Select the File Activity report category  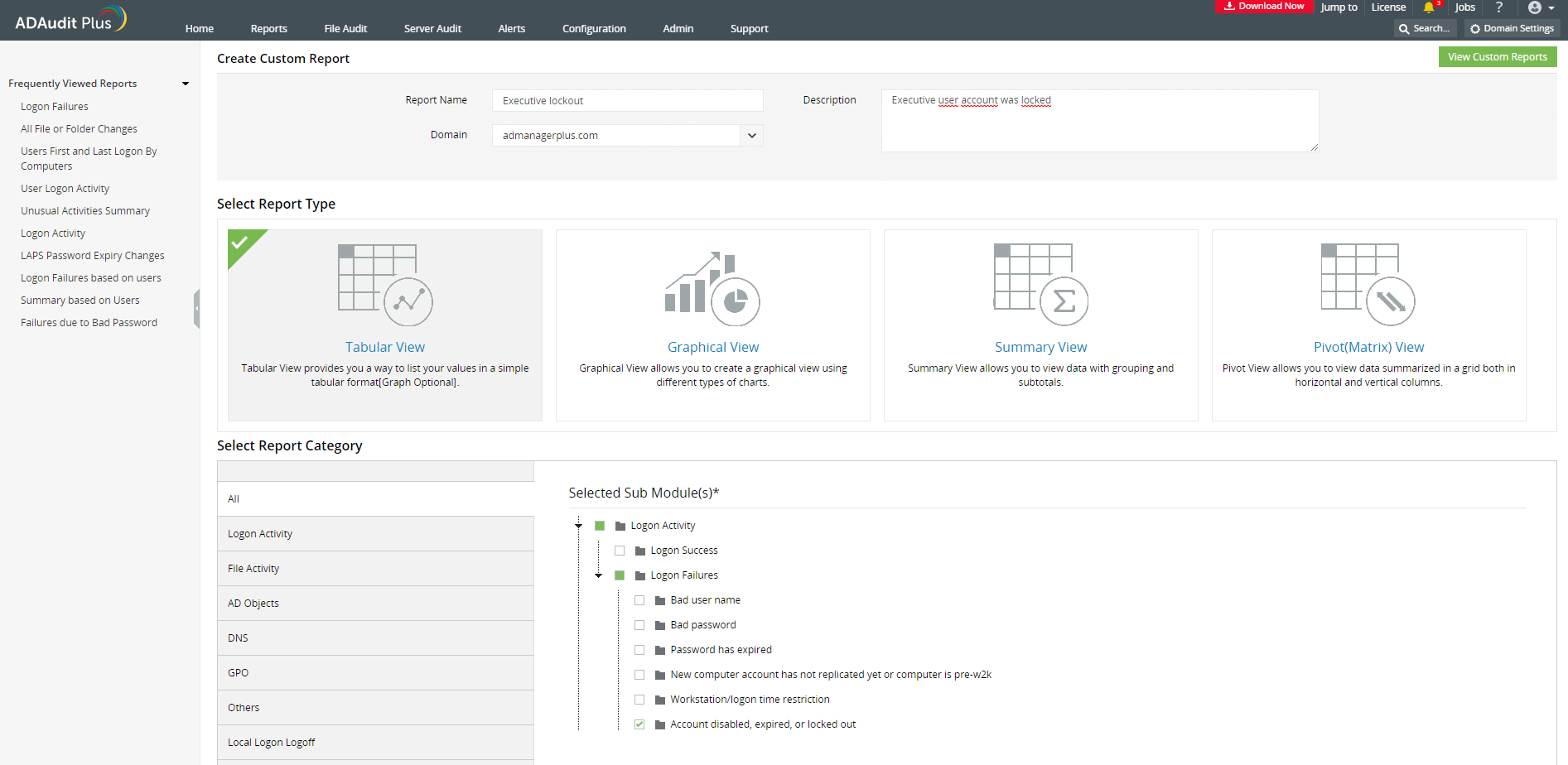(x=376, y=569)
